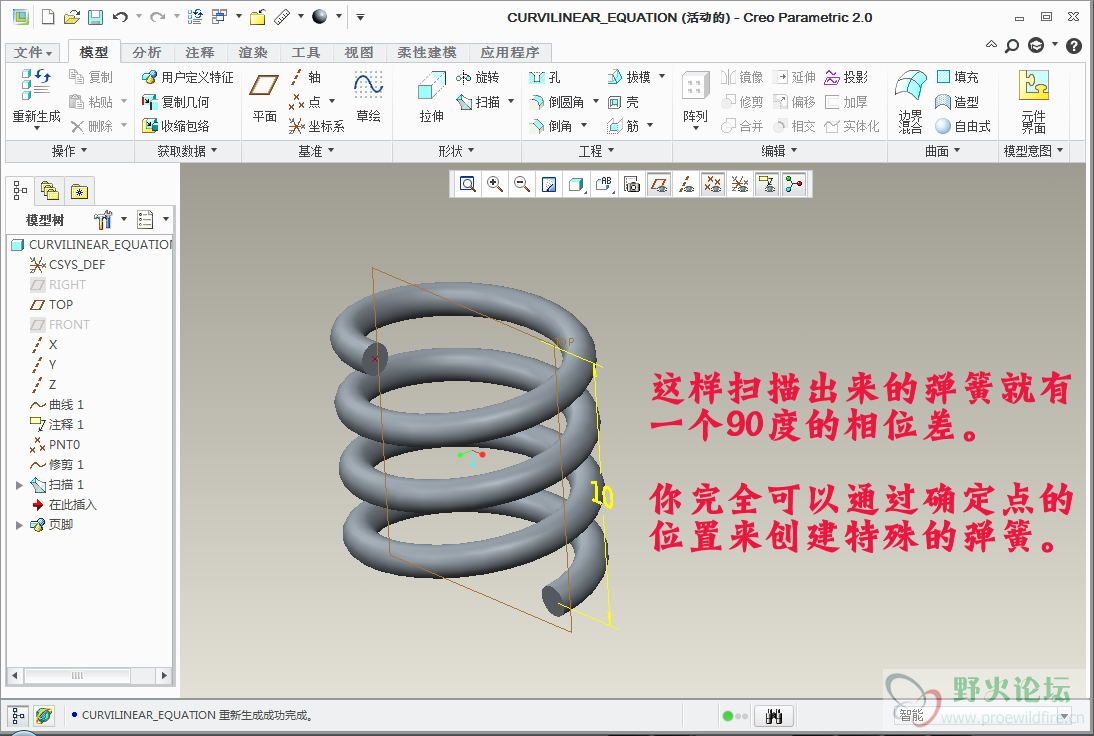Save the model with floppy disk icon
Image resolution: width=1094 pixels, height=736 pixels.
click(95, 17)
